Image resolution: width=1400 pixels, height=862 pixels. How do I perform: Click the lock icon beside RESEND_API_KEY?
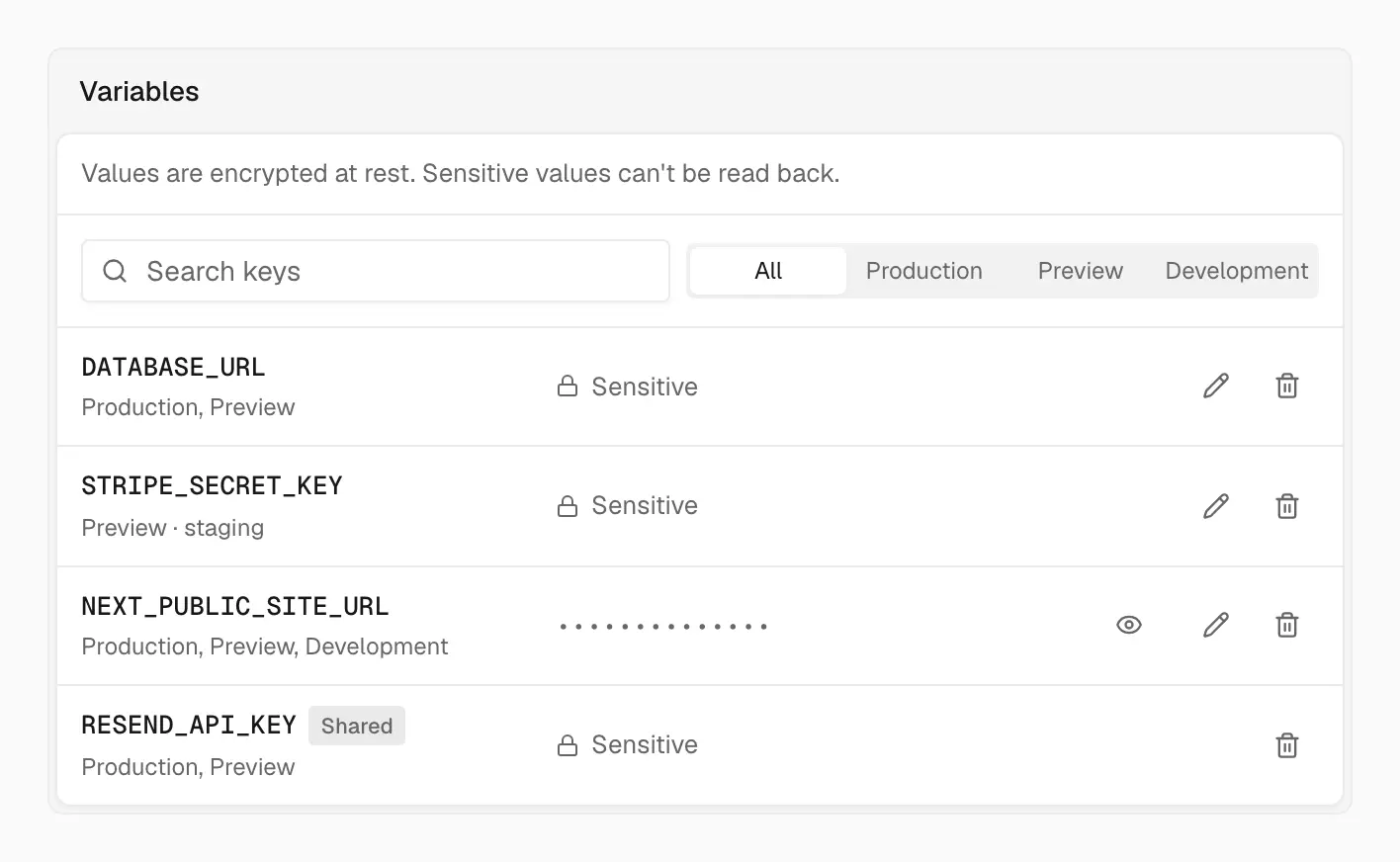(x=568, y=745)
